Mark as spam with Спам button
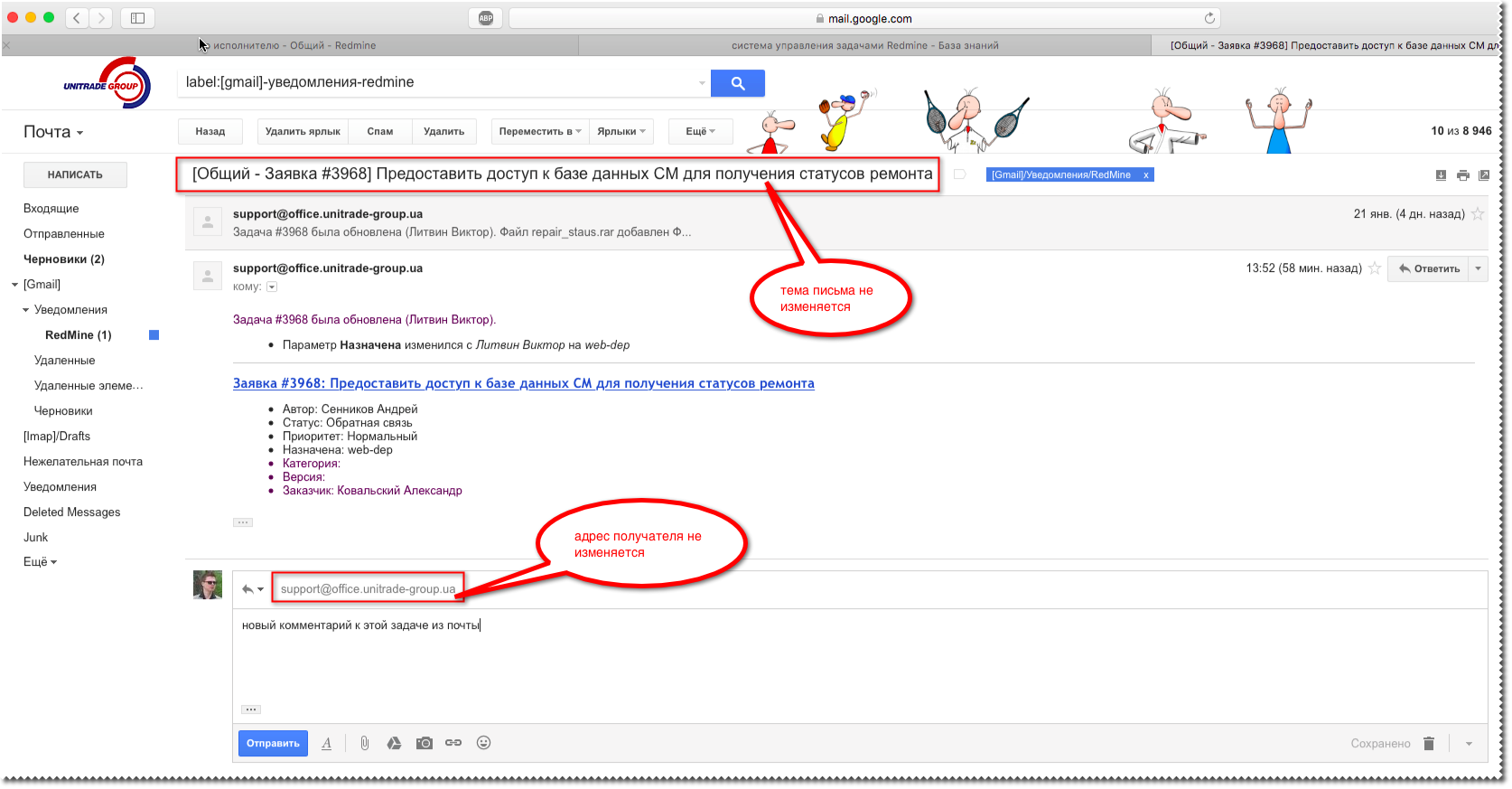The image size is (1512, 789). [x=379, y=132]
